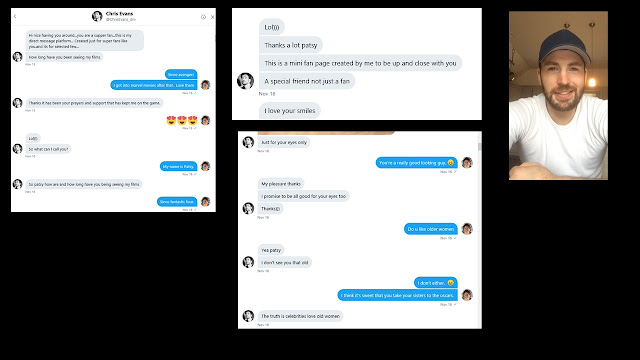
Task: Select 'You're a really good looking guy' bubble
Action: tap(416, 162)
